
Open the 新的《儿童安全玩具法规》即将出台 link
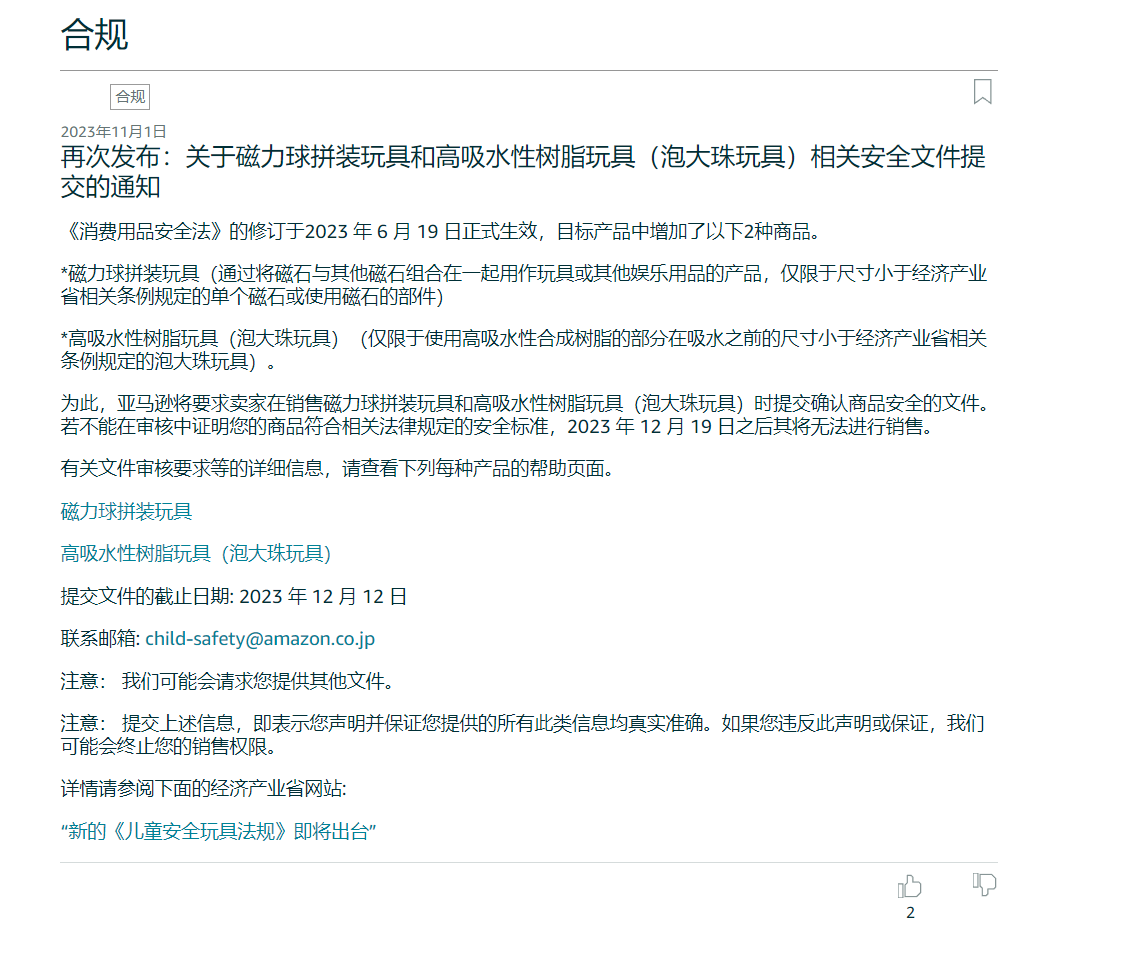coord(218,832)
